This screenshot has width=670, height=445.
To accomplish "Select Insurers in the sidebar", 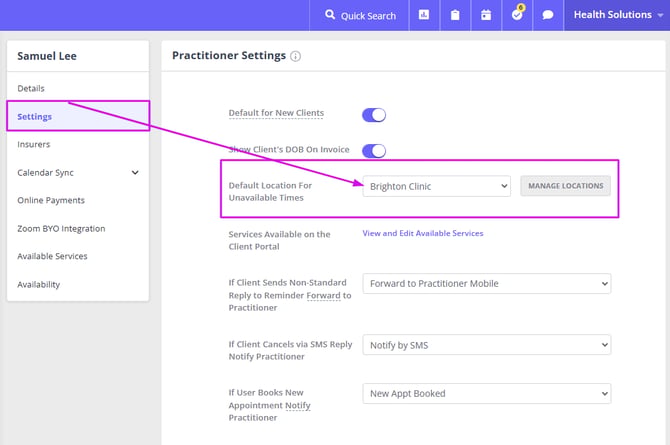I will (x=34, y=145).
